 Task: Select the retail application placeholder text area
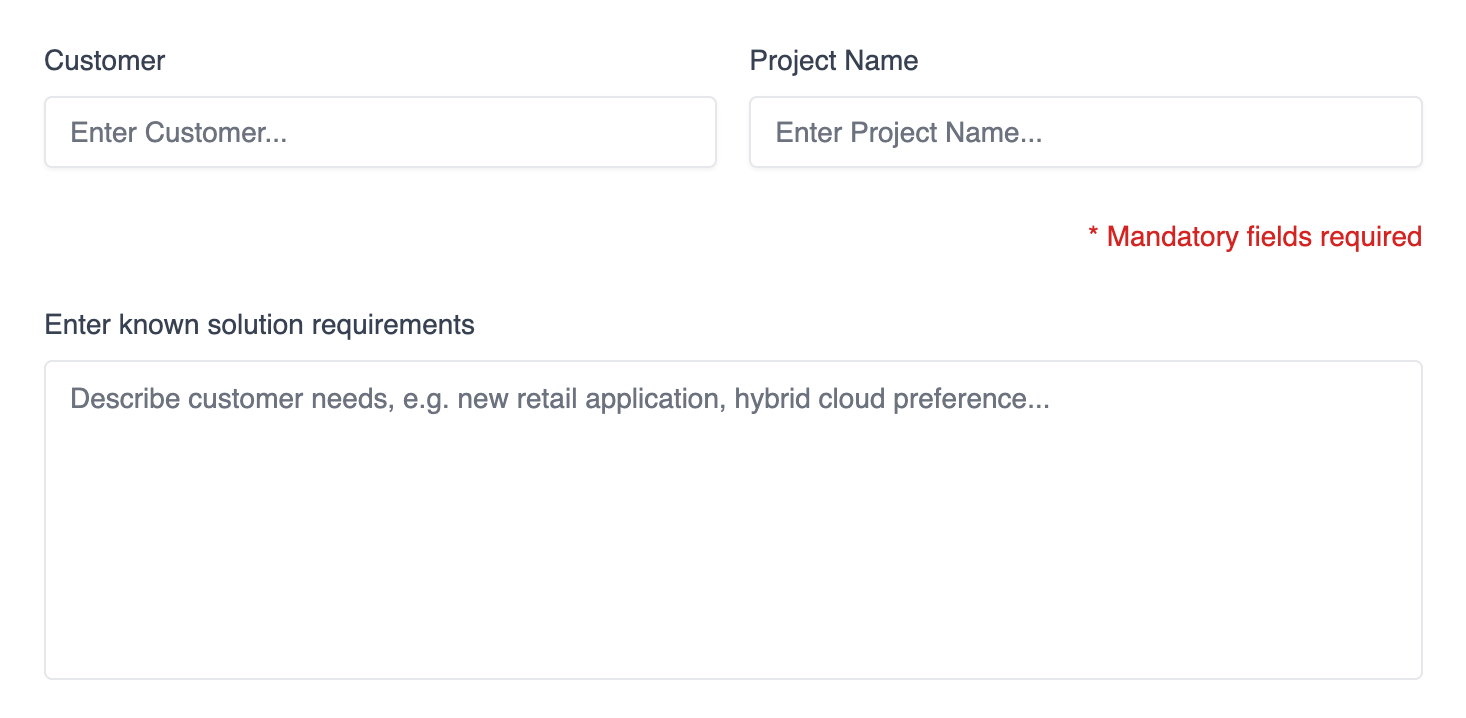[x=560, y=398]
